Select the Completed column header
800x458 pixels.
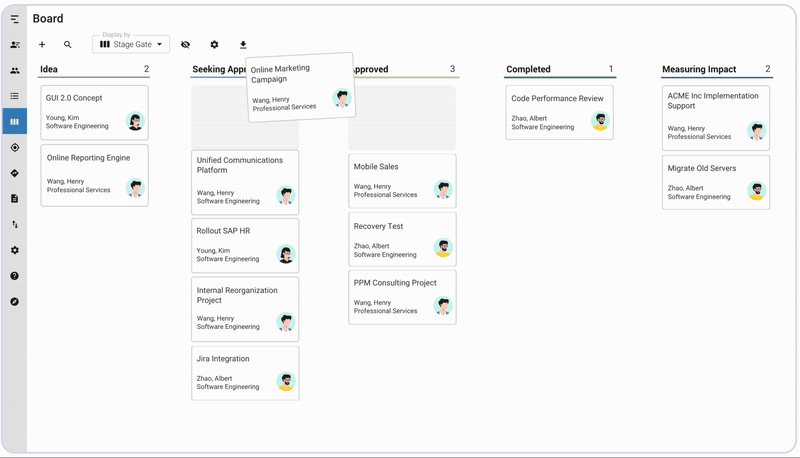[x=528, y=70]
